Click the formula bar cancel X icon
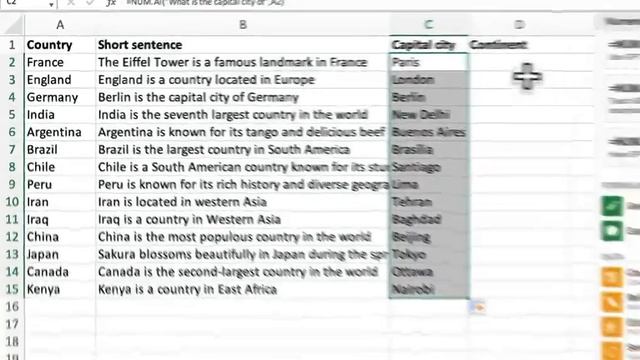The width and height of the screenshot is (640, 360). click(x=71, y=3)
